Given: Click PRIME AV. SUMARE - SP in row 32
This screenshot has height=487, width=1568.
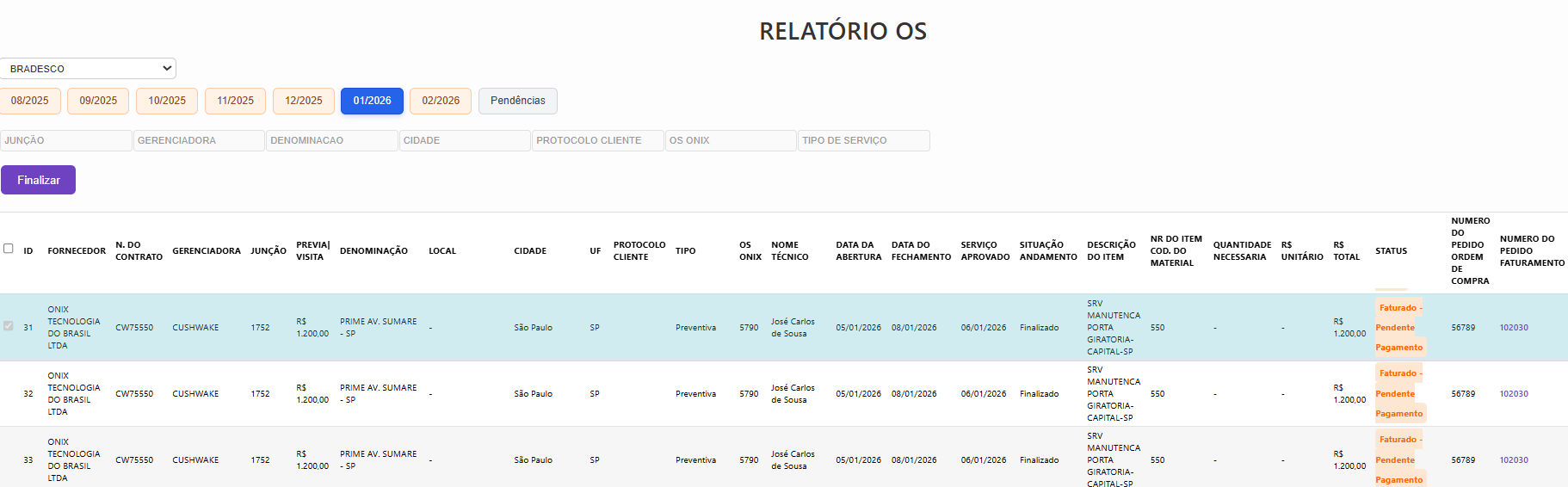Looking at the screenshot, I should (378, 394).
